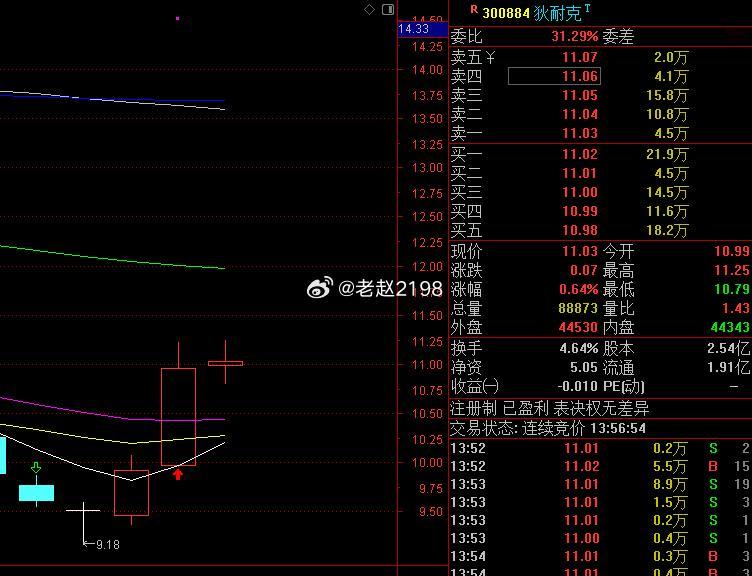Click the 买四 price 10.99
The width and height of the screenshot is (752, 576).
(x=580, y=211)
